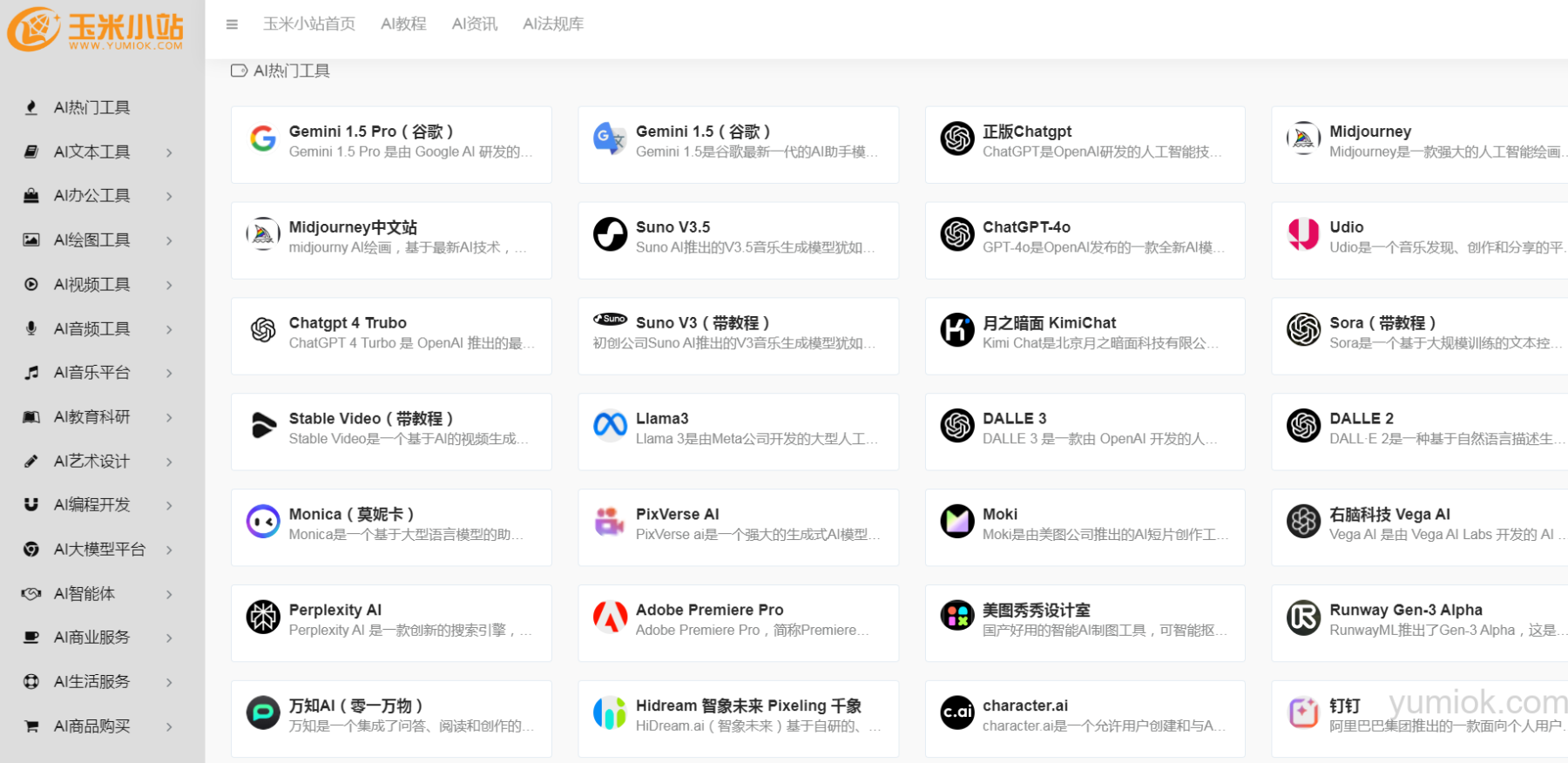Click the AI绘图工具 picture icon
1568x763 pixels.
(x=31, y=240)
